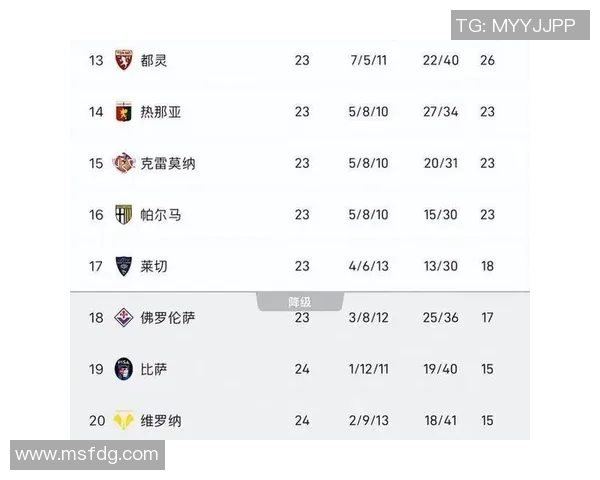
Task: Click the Verona (维罗纳) club crest
Action: (124, 421)
